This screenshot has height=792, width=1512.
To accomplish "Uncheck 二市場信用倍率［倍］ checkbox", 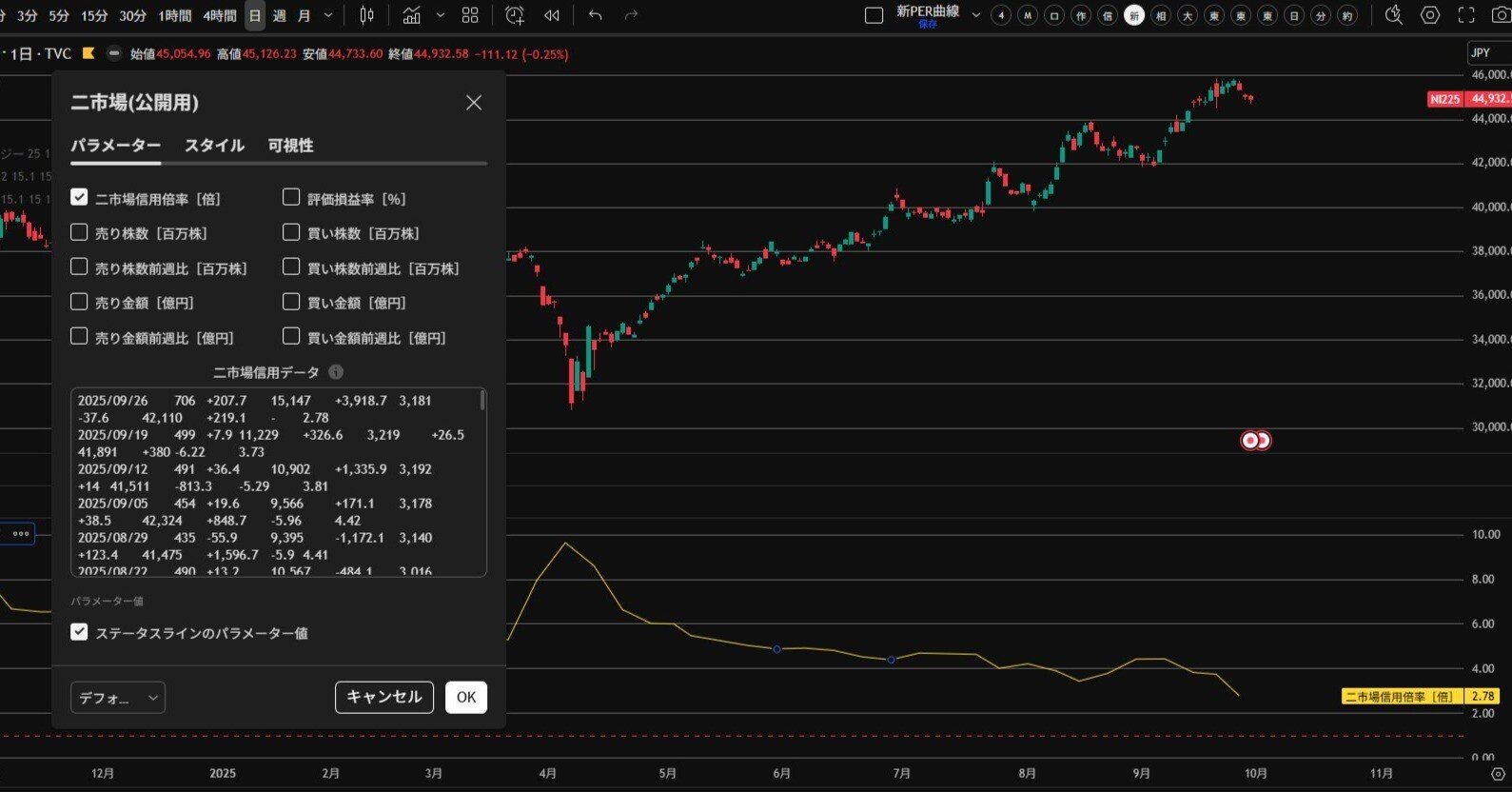I will pyautogui.click(x=79, y=197).
